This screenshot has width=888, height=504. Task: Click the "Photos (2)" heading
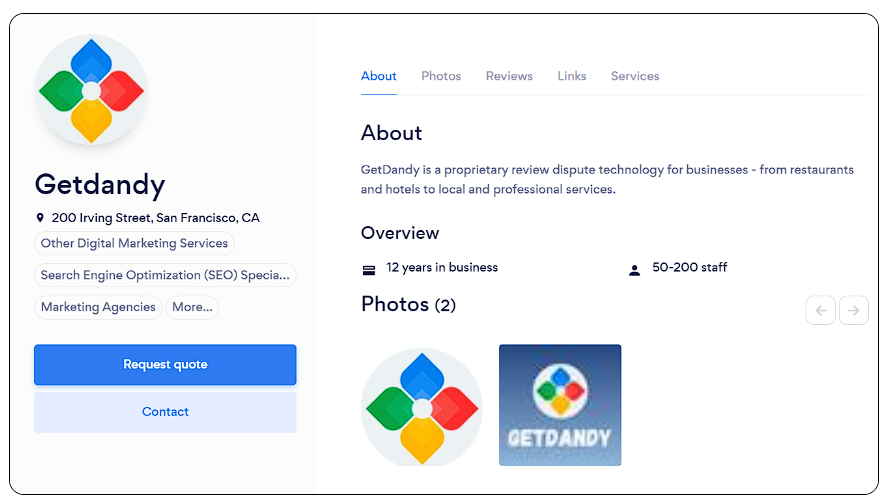pyautogui.click(x=408, y=304)
